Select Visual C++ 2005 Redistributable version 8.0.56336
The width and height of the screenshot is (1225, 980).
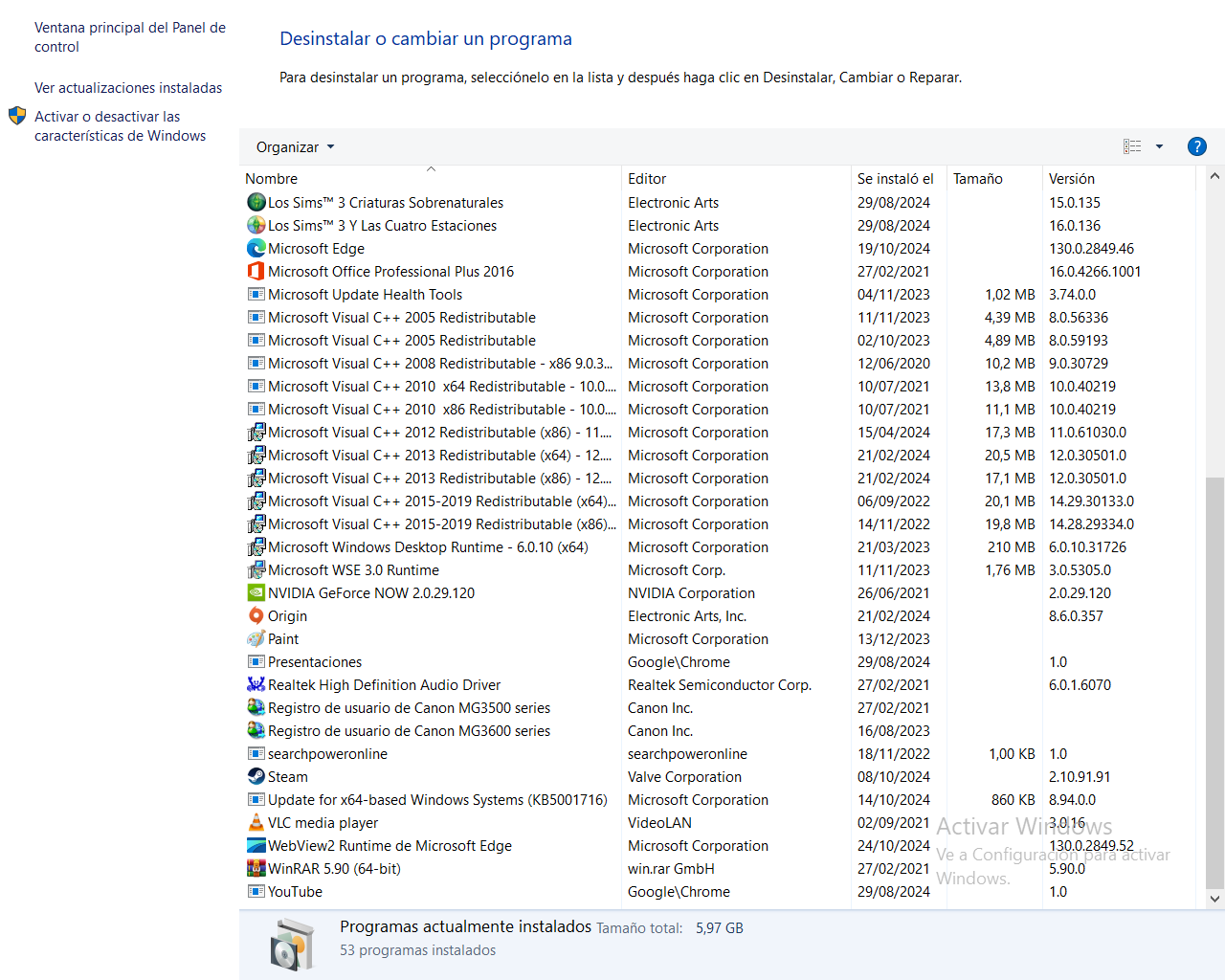pos(718,317)
